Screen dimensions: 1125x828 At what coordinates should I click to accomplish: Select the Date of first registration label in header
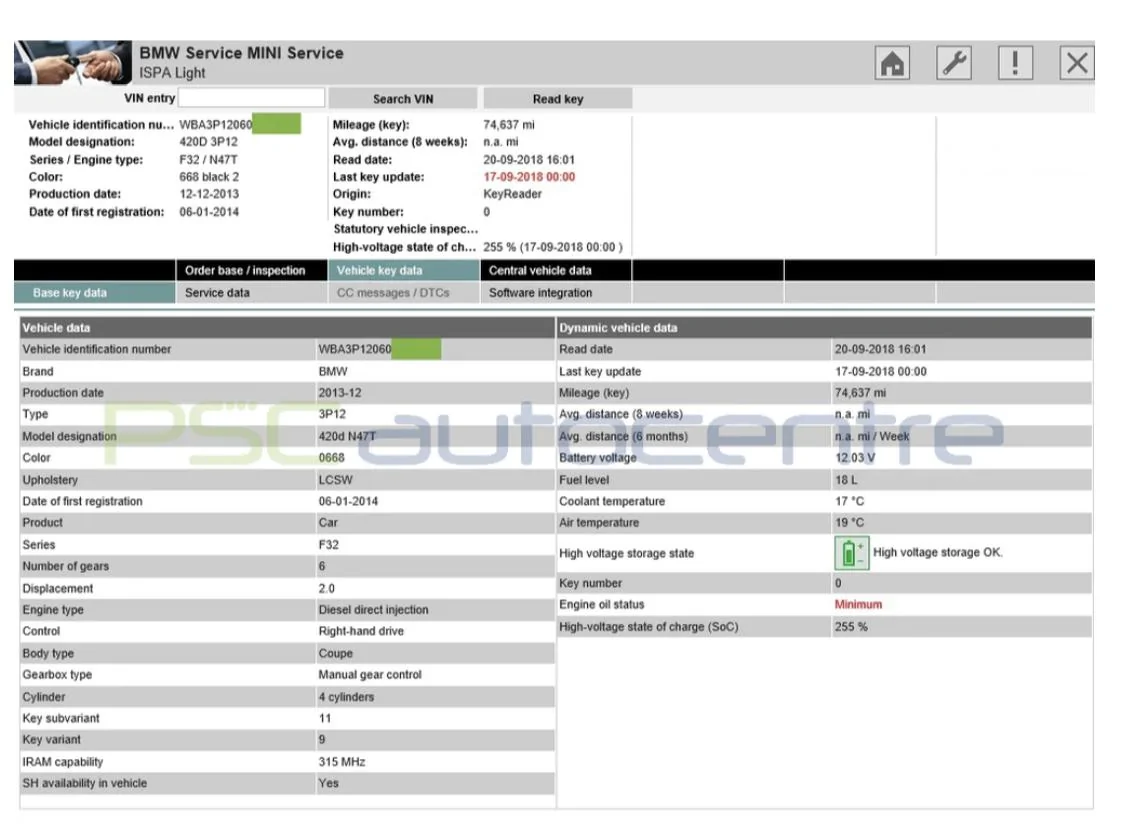96,212
